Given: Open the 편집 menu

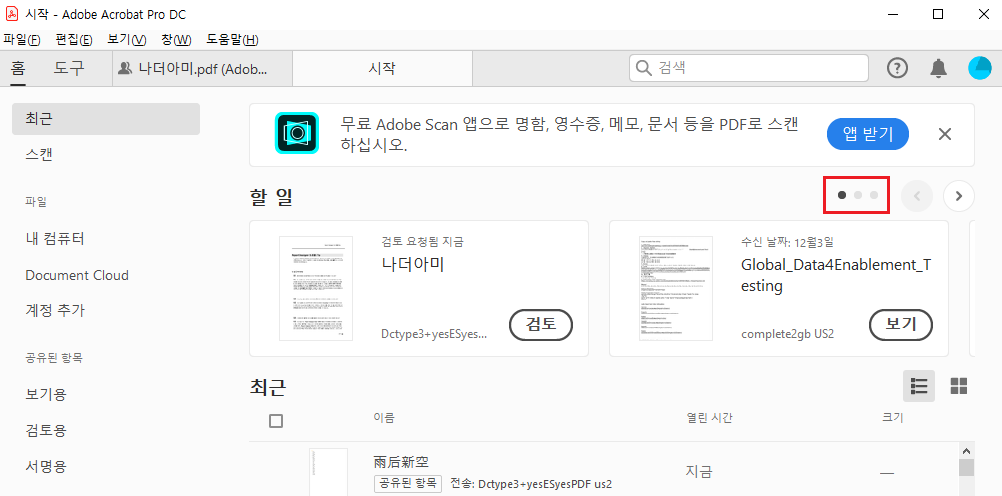Looking at the screenshot, I should (x=73, y=40).
